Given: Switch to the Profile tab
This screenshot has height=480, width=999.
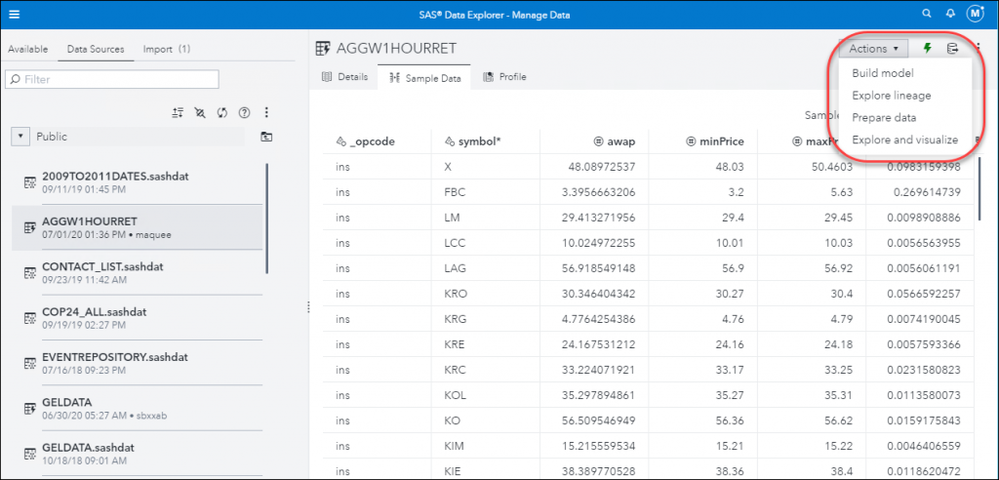Looking at the screenshot, I should pos(505,77).
